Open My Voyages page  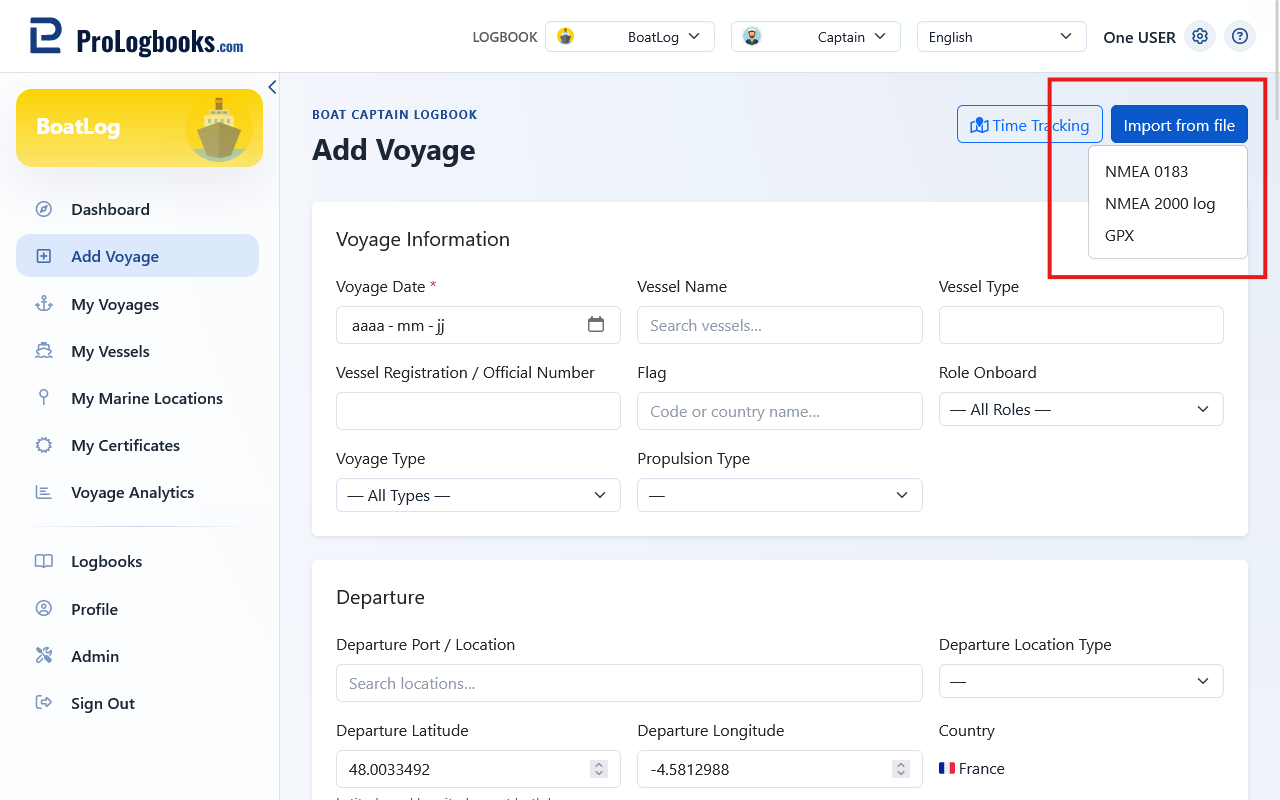tap(137, 304)
